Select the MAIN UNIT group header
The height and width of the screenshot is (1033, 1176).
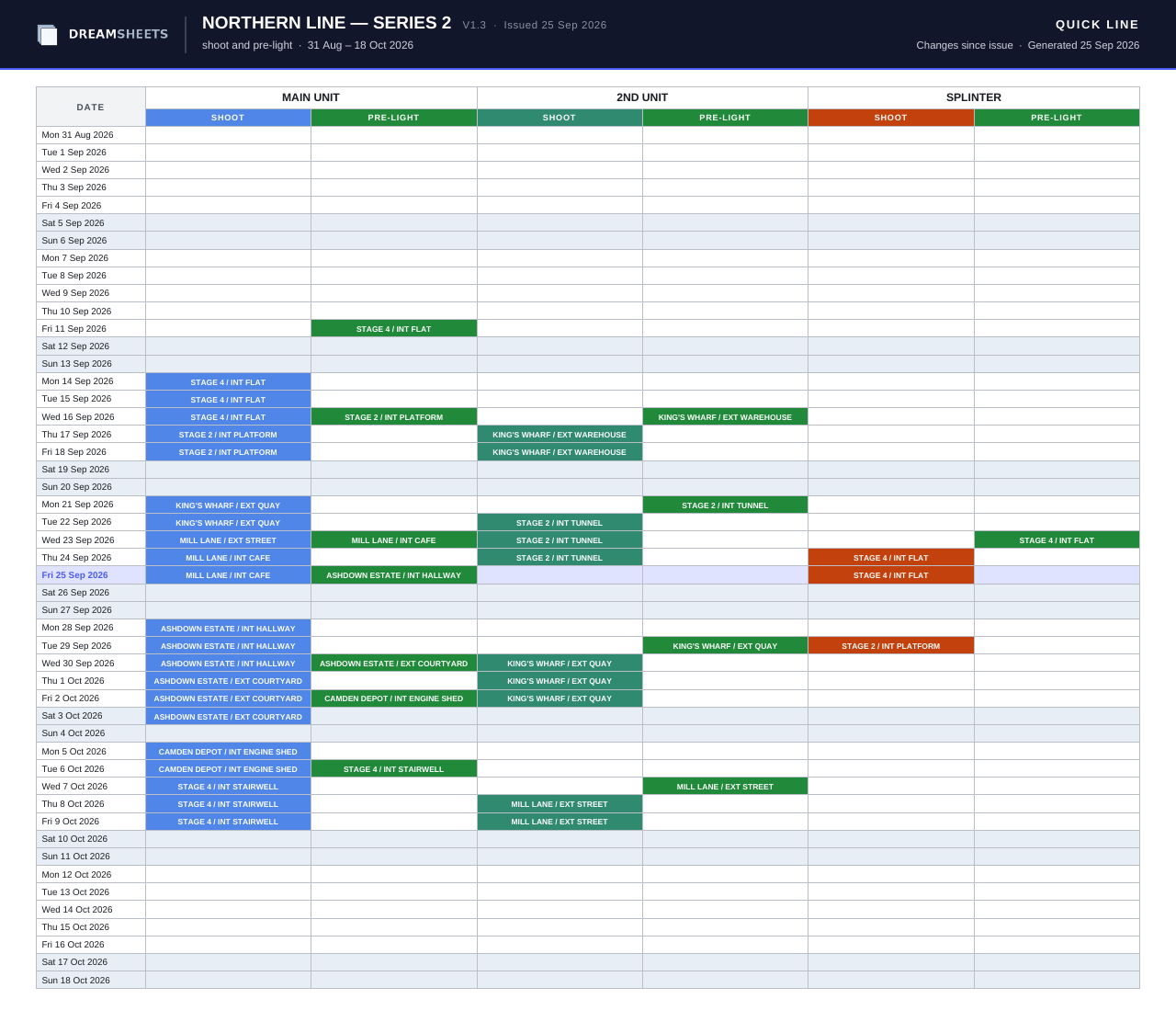[x=311, y=97]
